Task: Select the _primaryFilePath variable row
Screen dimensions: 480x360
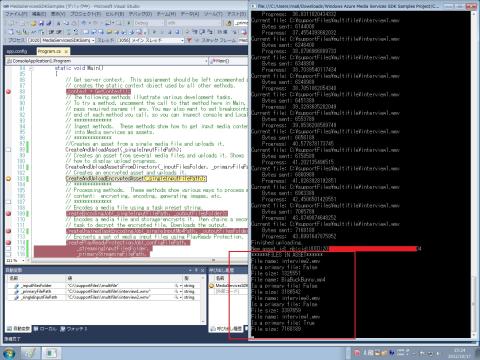Action: [x=104, y=292]
